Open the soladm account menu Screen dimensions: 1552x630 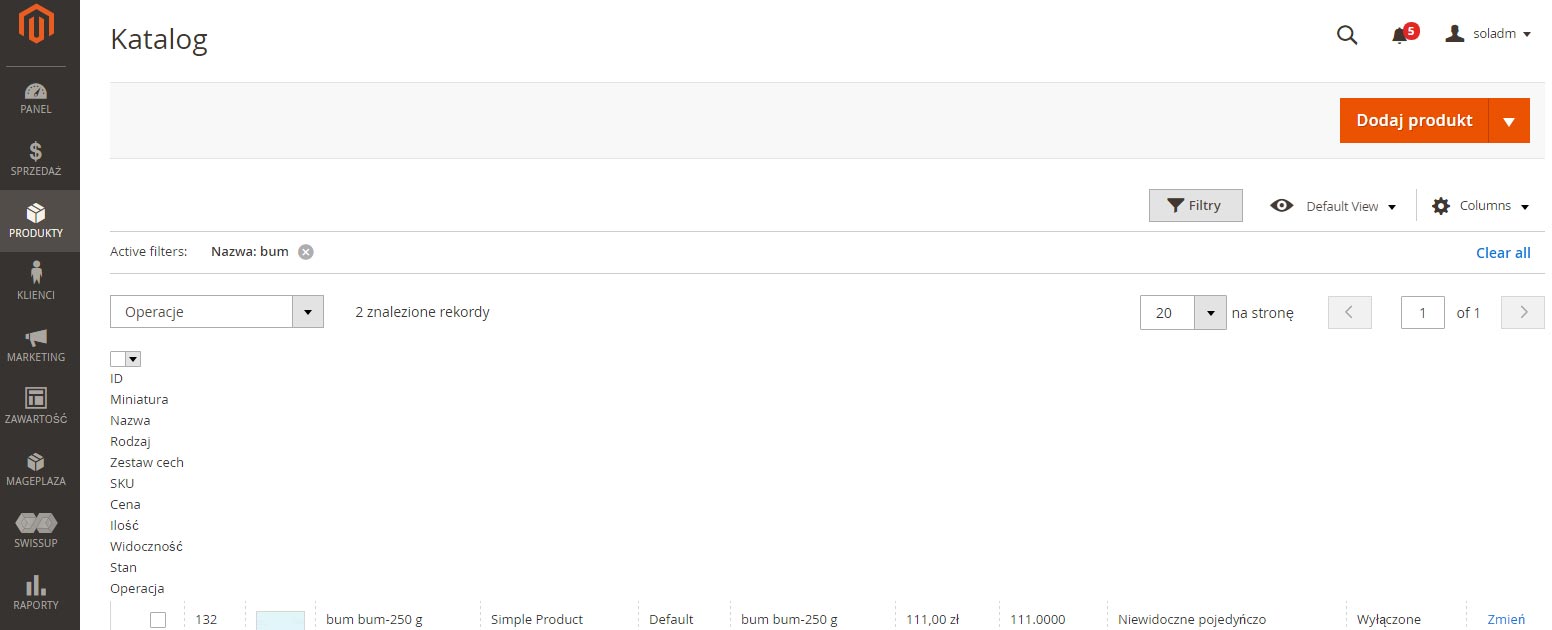pos(1488,33)
